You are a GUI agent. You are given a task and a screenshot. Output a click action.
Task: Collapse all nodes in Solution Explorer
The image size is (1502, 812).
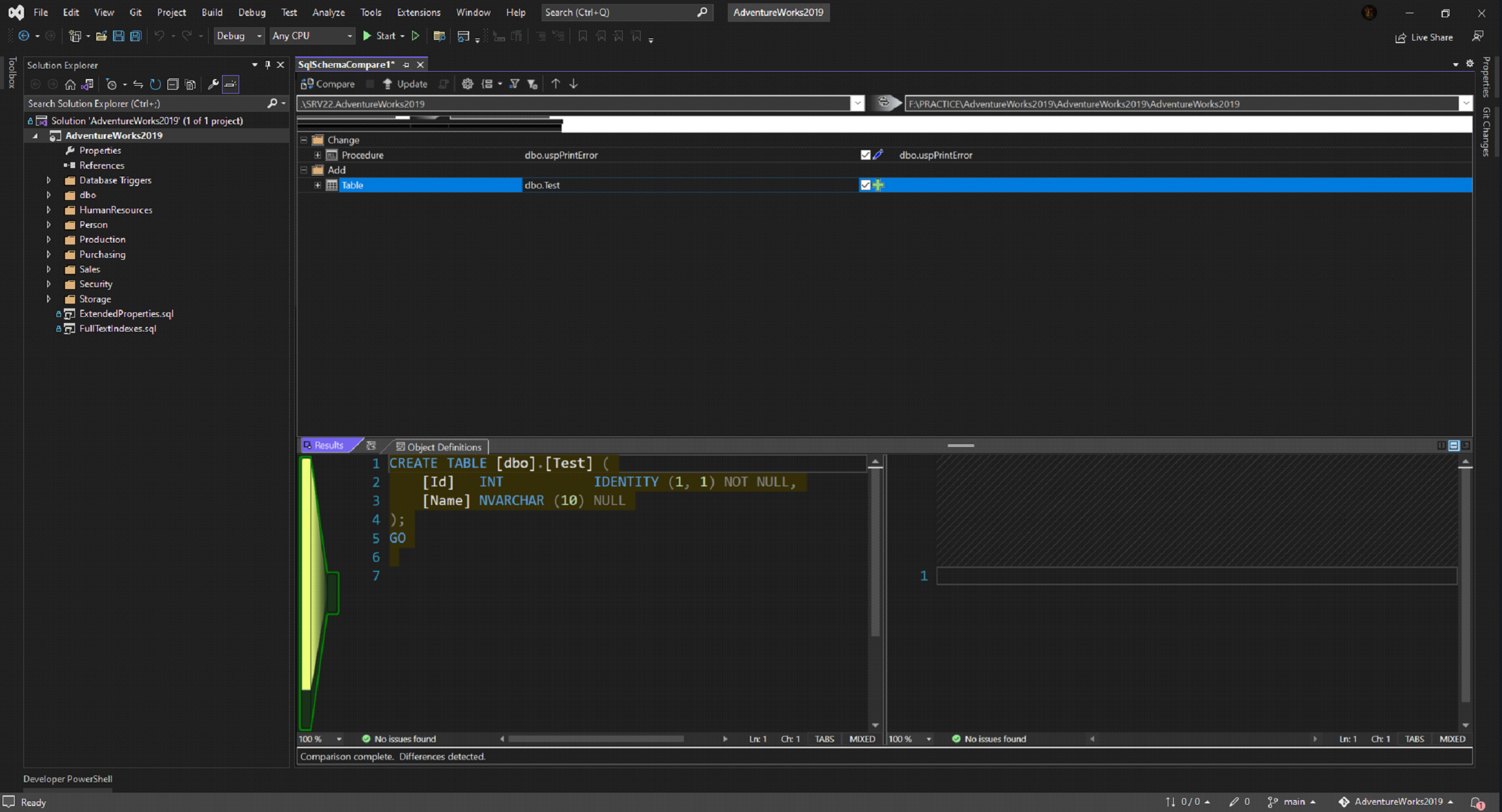(x=173, y=84)
